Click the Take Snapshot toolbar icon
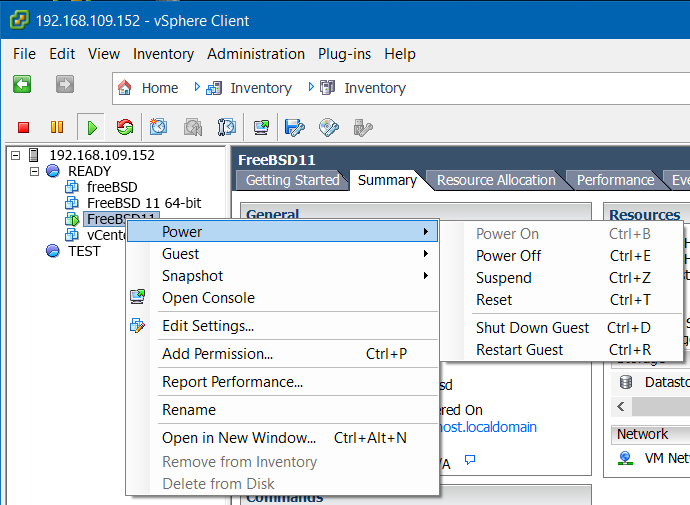Image resolution: width=690 pixels, height=505 pixels. click(x=158, y=127)
